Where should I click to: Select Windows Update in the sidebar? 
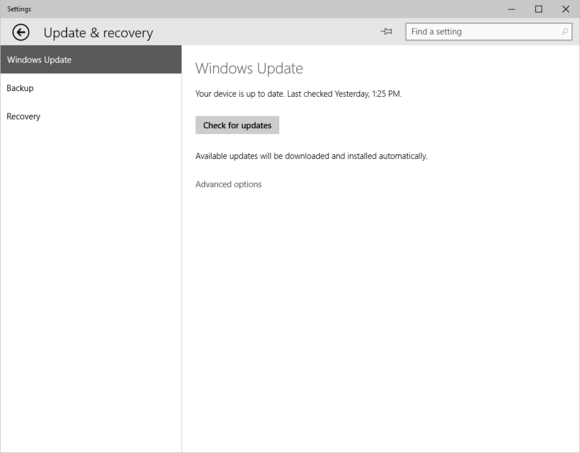[91, 60]
